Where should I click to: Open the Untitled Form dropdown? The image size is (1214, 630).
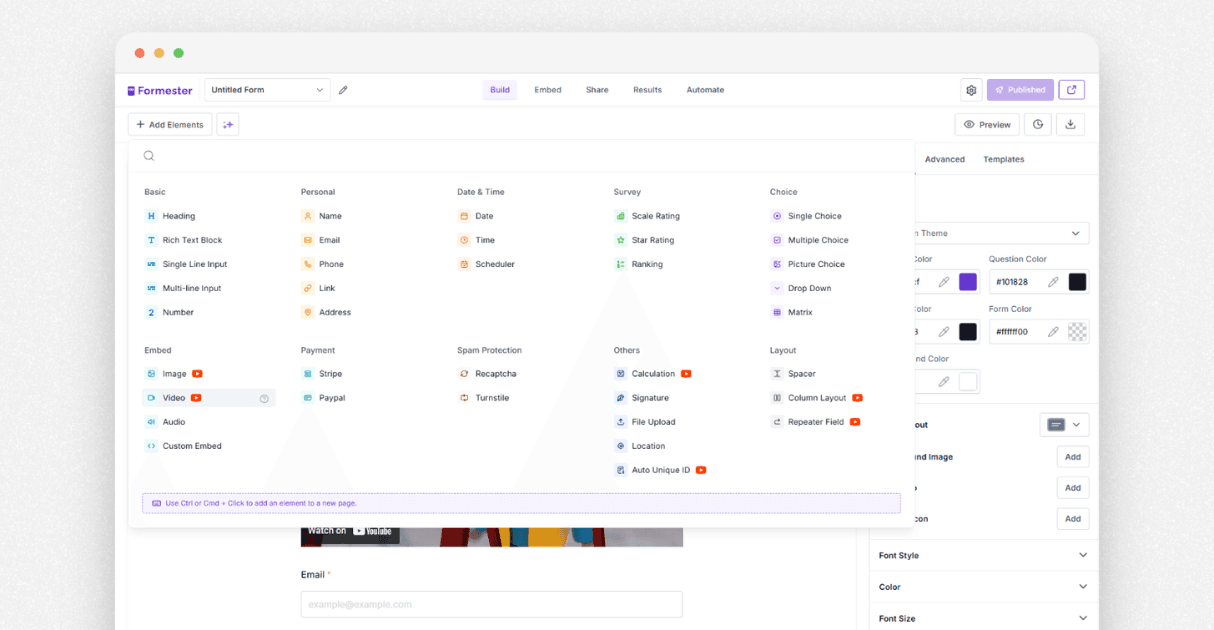click(267, 89)
